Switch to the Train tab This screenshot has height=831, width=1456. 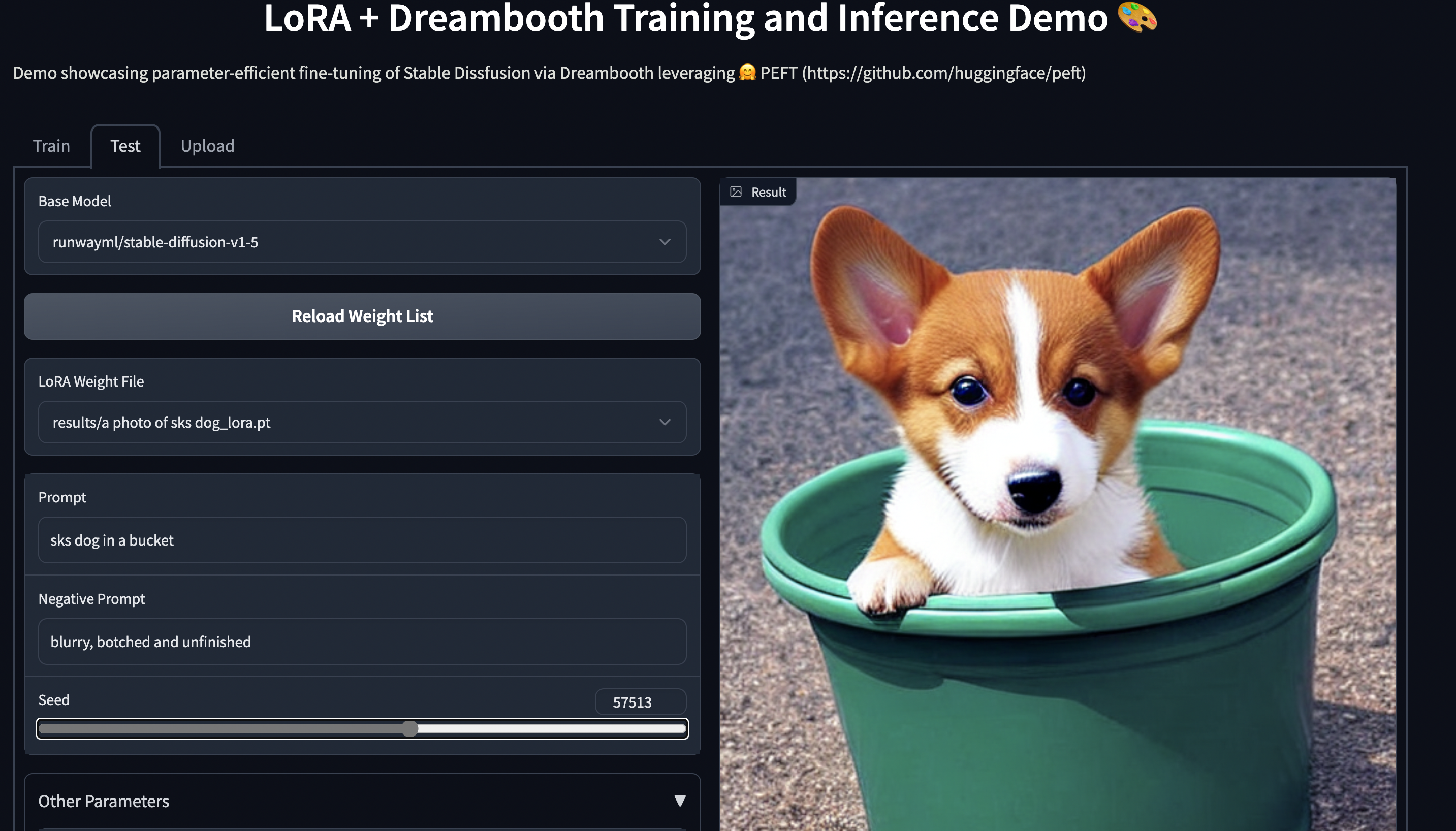(x=51, y=146)
